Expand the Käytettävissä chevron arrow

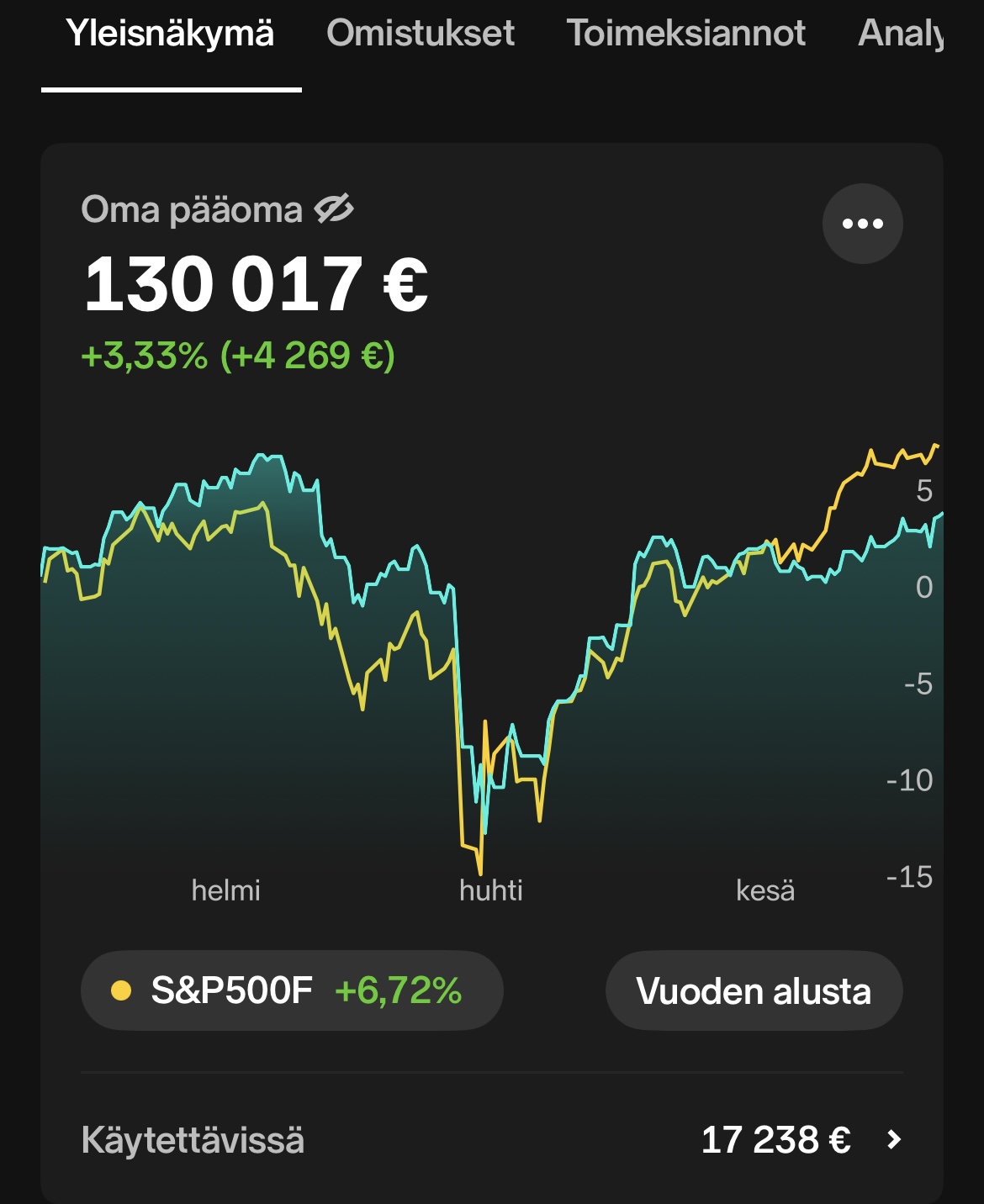point(894,1140)
